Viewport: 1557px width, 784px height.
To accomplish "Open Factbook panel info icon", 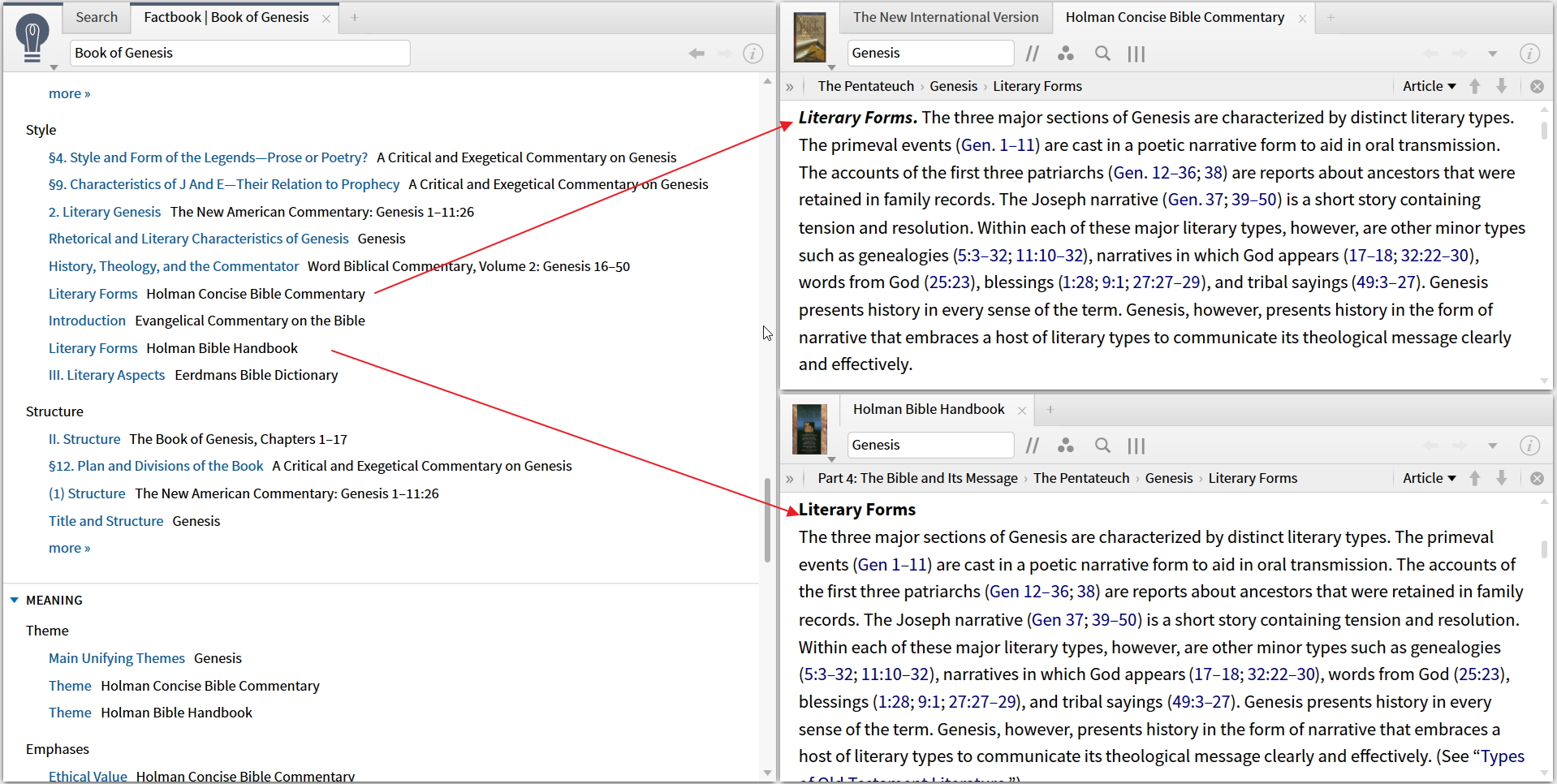I will (753, 54).
